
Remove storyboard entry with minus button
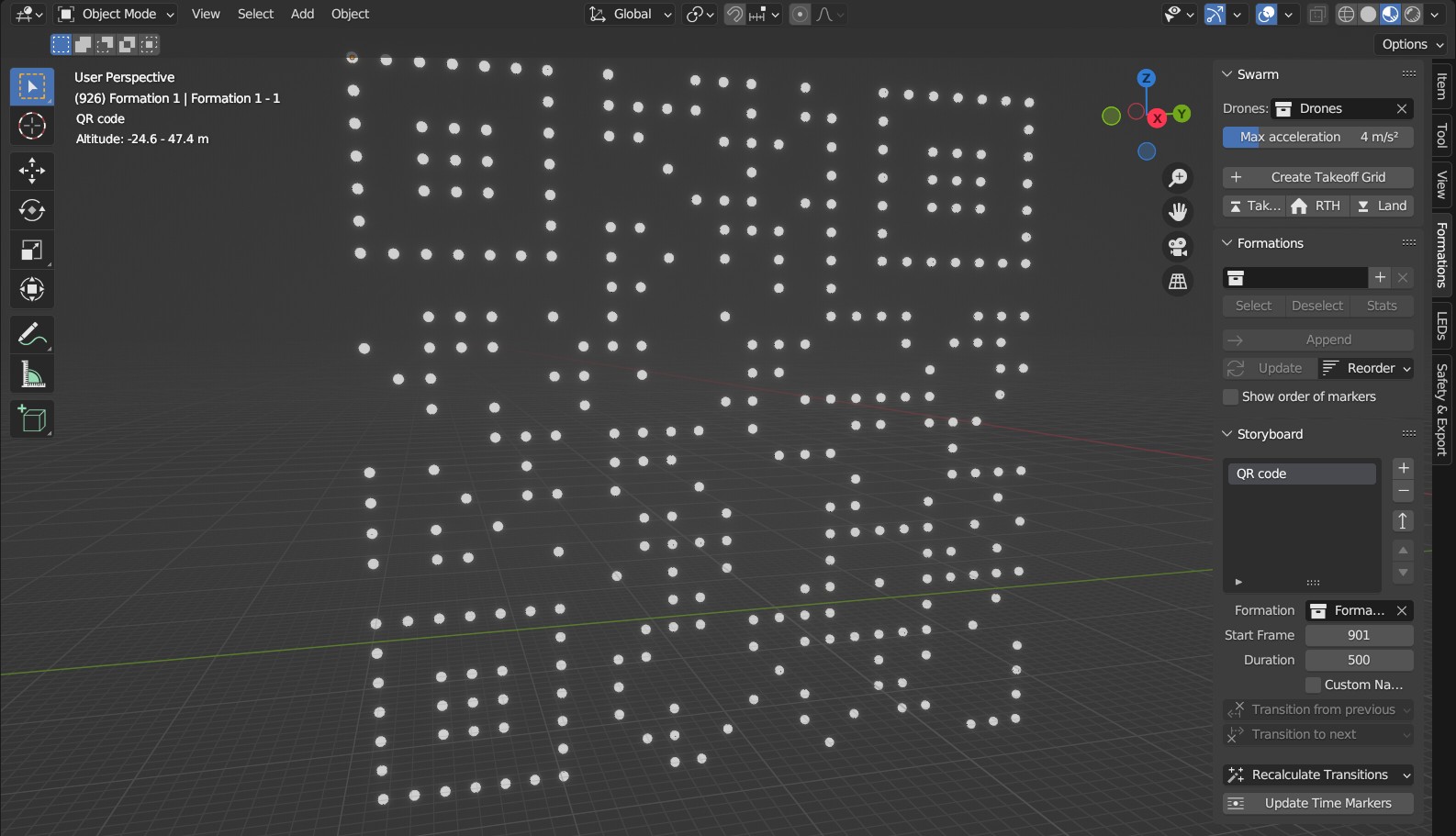1403,491
